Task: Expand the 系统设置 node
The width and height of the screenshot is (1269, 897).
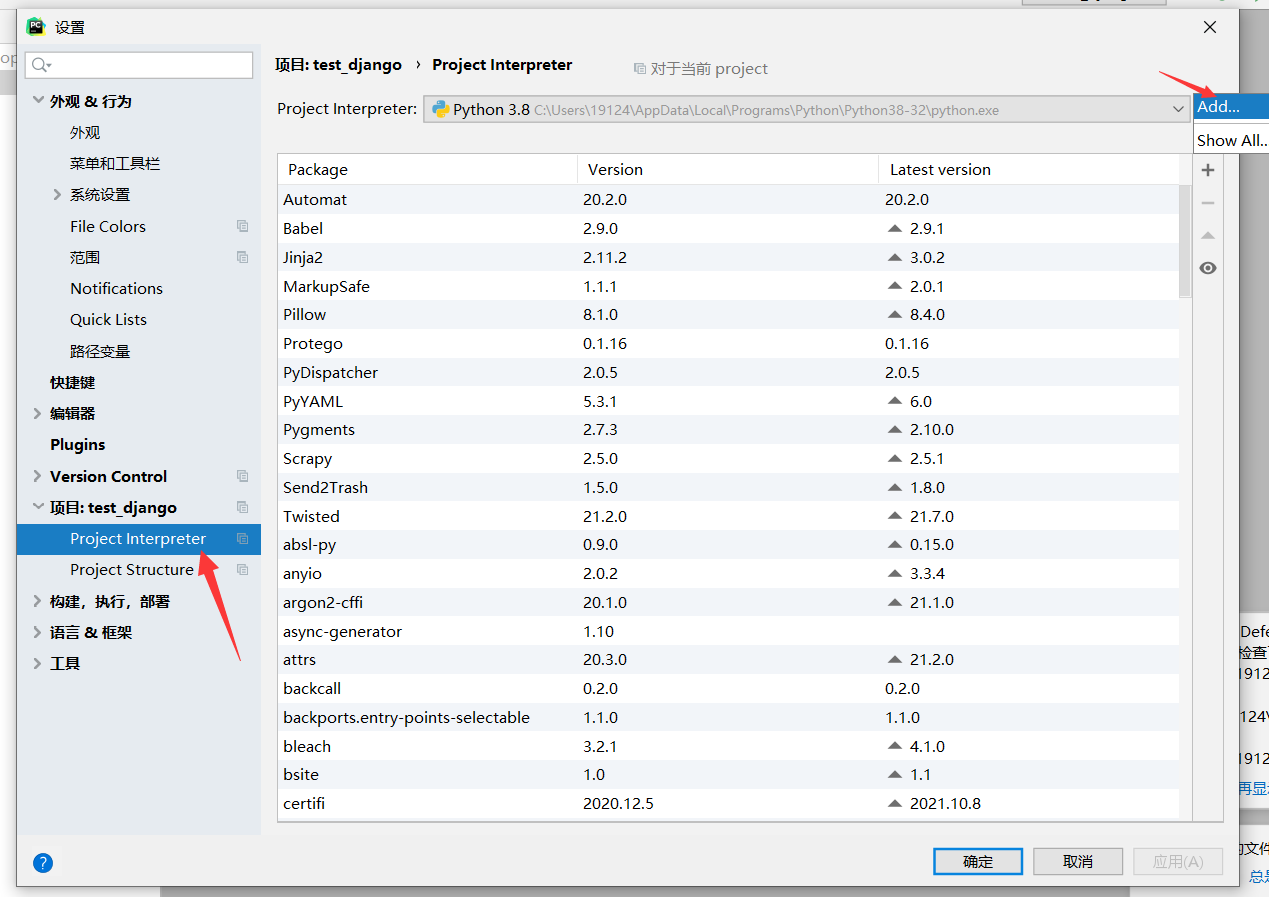Action: [x=57, y=194]
